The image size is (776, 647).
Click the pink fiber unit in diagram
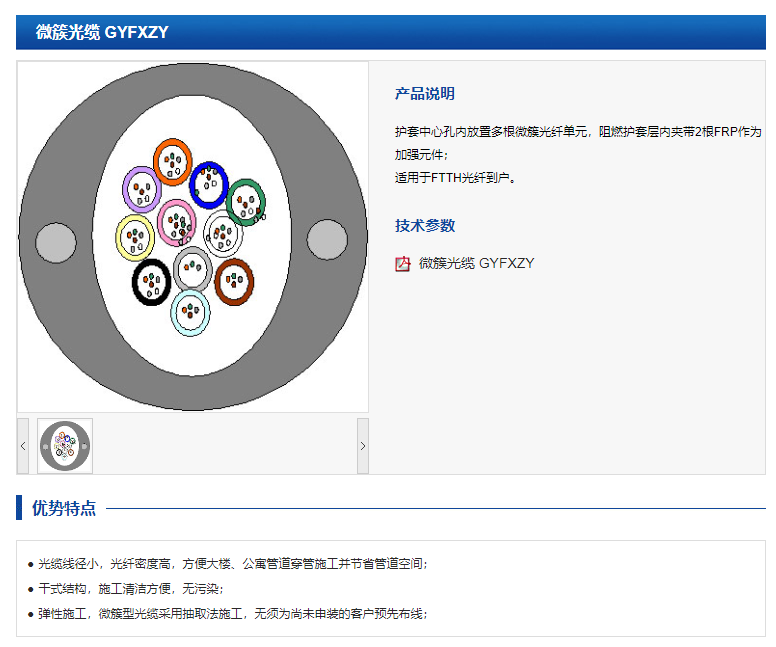tap(177, 222)
